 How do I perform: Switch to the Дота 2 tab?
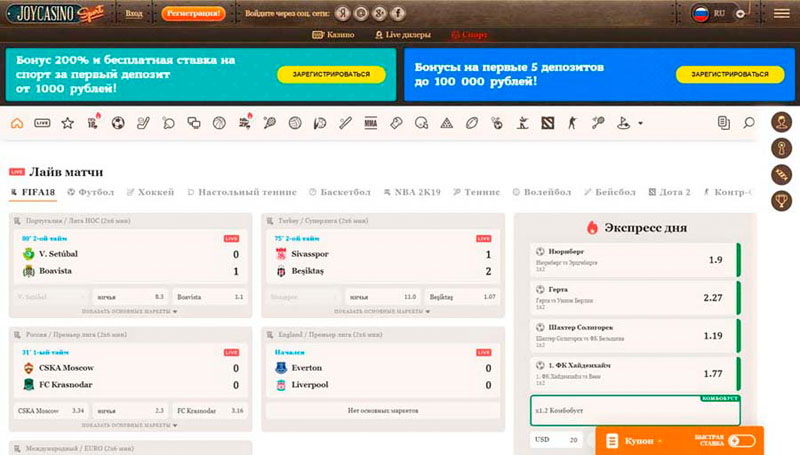tap(669, 192)
